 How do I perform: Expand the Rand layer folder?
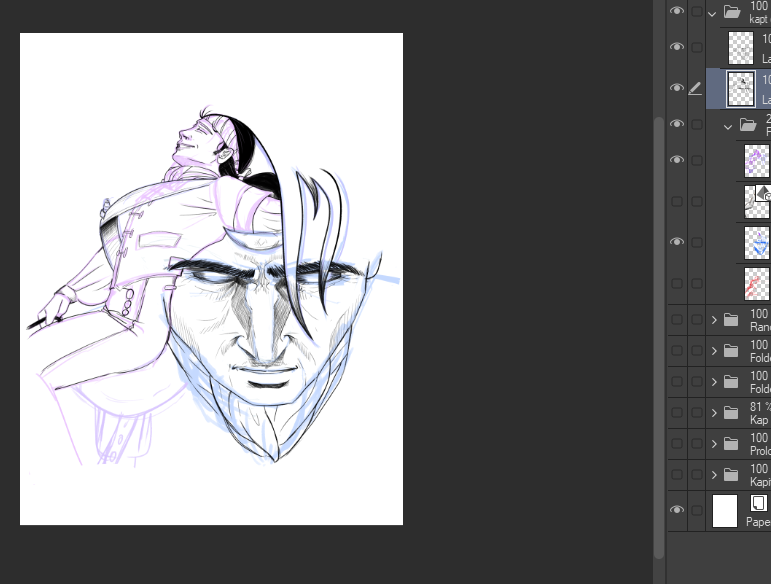[x=714, y=320]
